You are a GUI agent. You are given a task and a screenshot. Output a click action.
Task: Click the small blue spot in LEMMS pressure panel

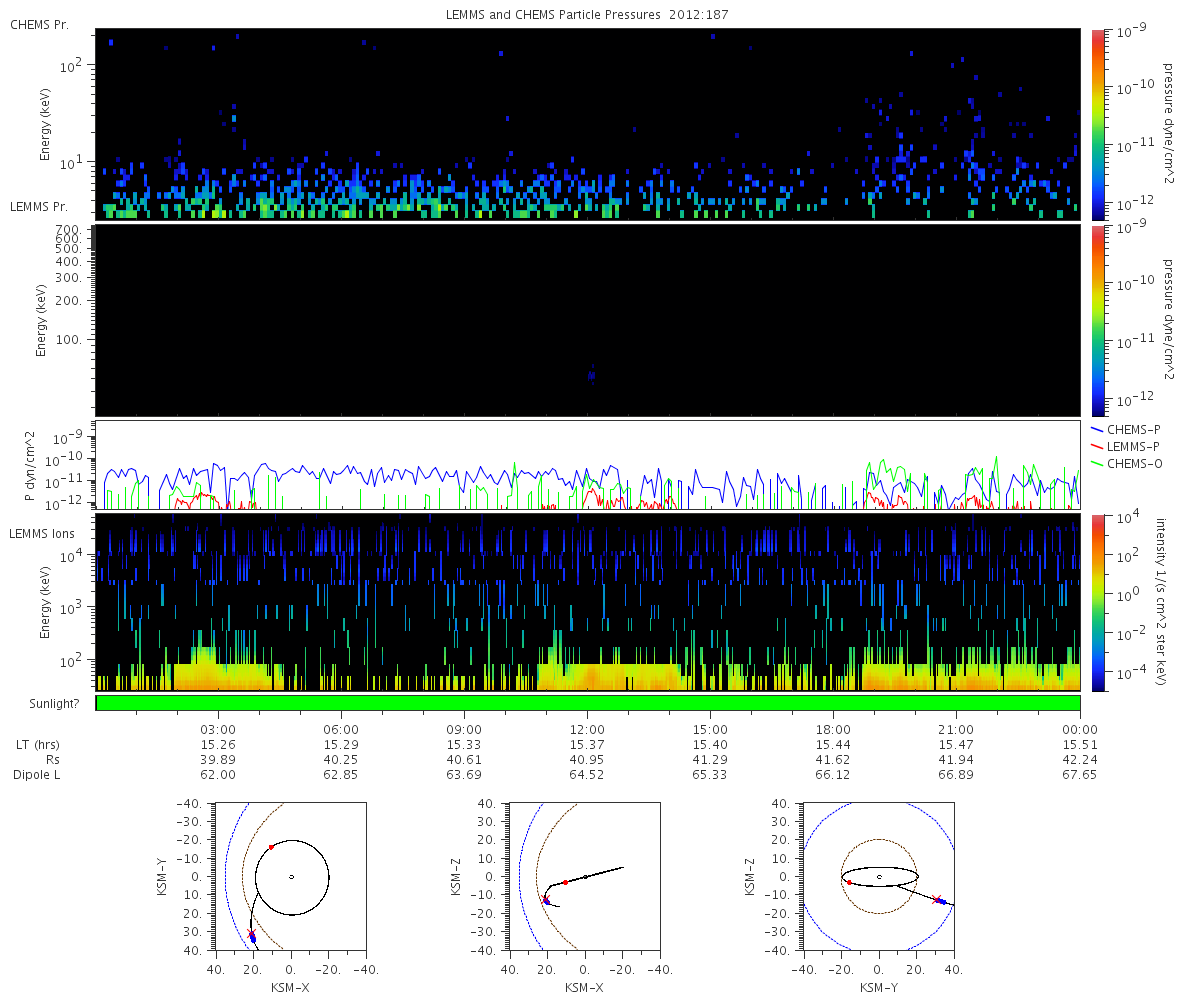pos(592,375)
